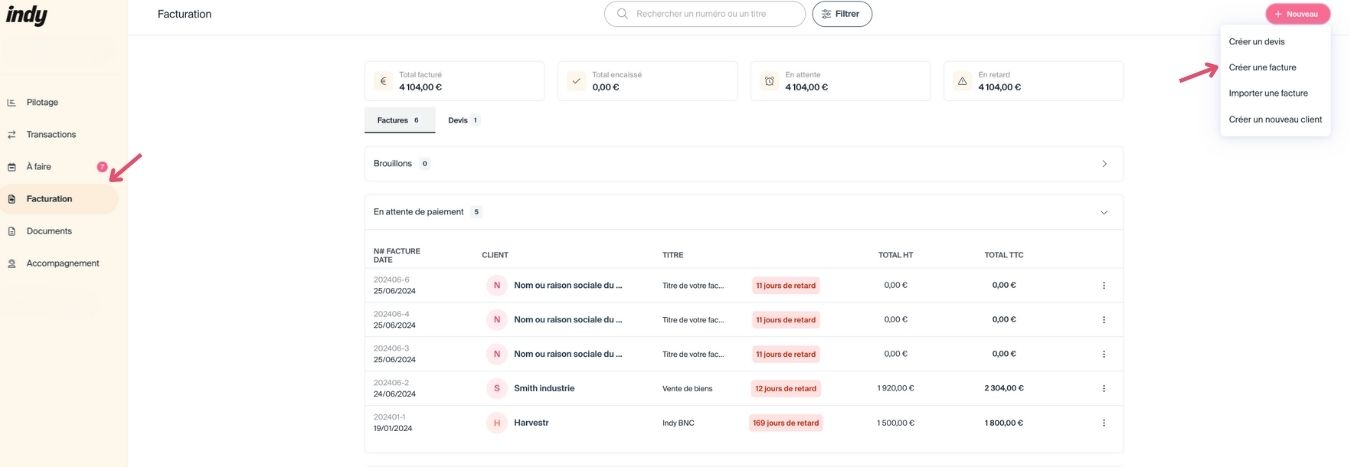
Task: Collapse the En attente de paiement section
Action: (1104, 212)
